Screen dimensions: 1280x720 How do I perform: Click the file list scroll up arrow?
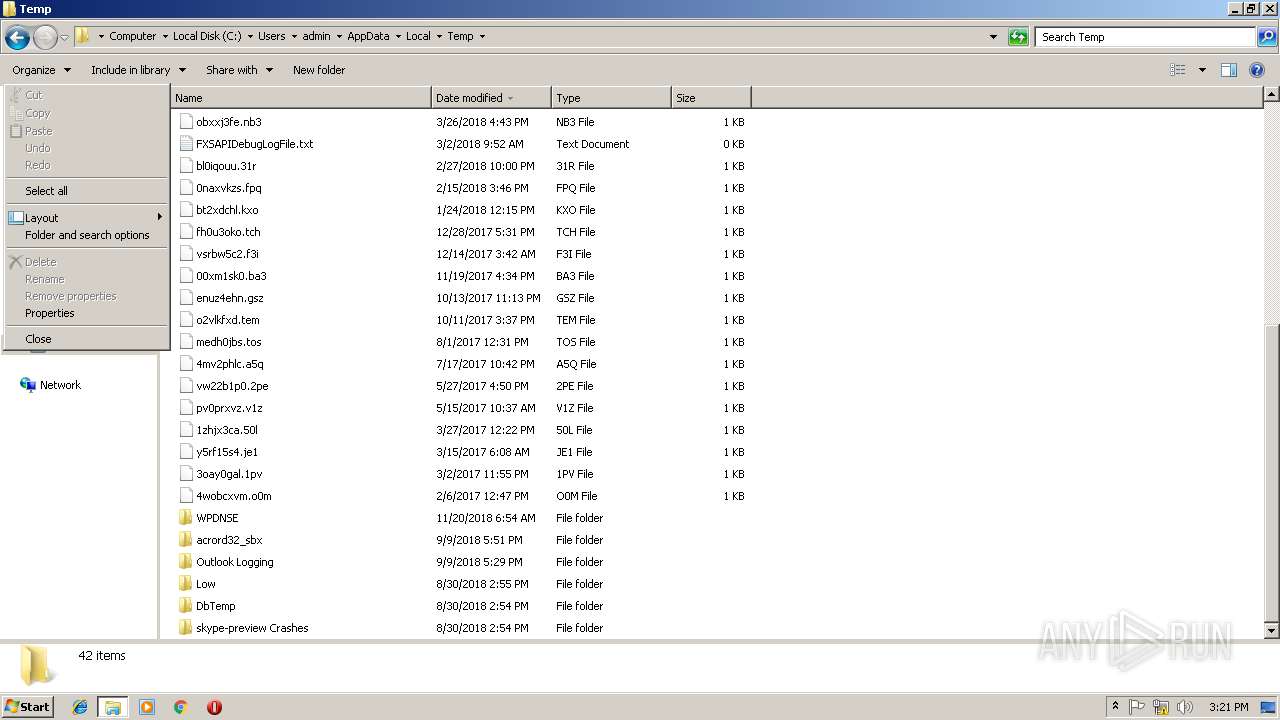pyautogui.click(x=1272, y=95)
